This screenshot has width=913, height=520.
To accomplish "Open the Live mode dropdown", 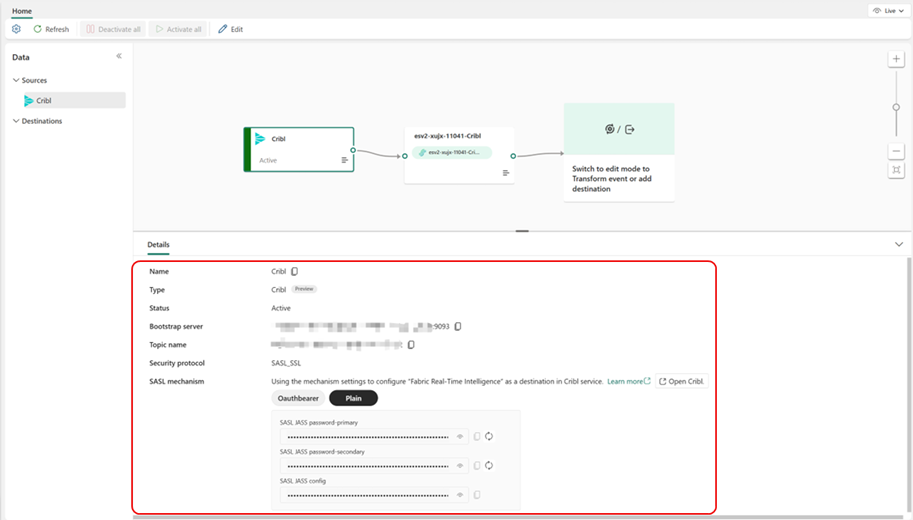I will (x=889, y=10).
